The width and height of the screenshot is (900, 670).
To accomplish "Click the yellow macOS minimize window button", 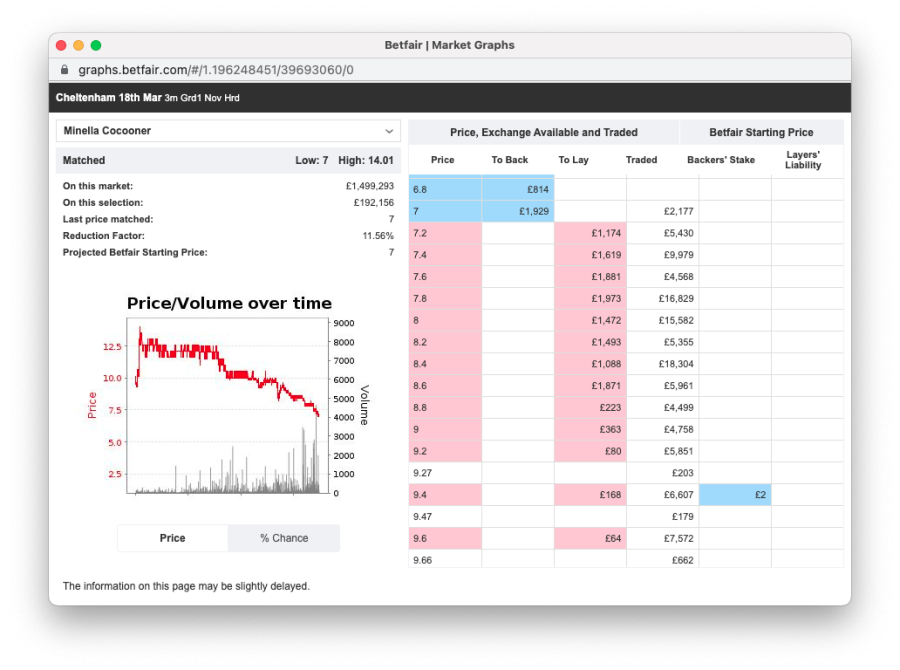I will point(79,45).
